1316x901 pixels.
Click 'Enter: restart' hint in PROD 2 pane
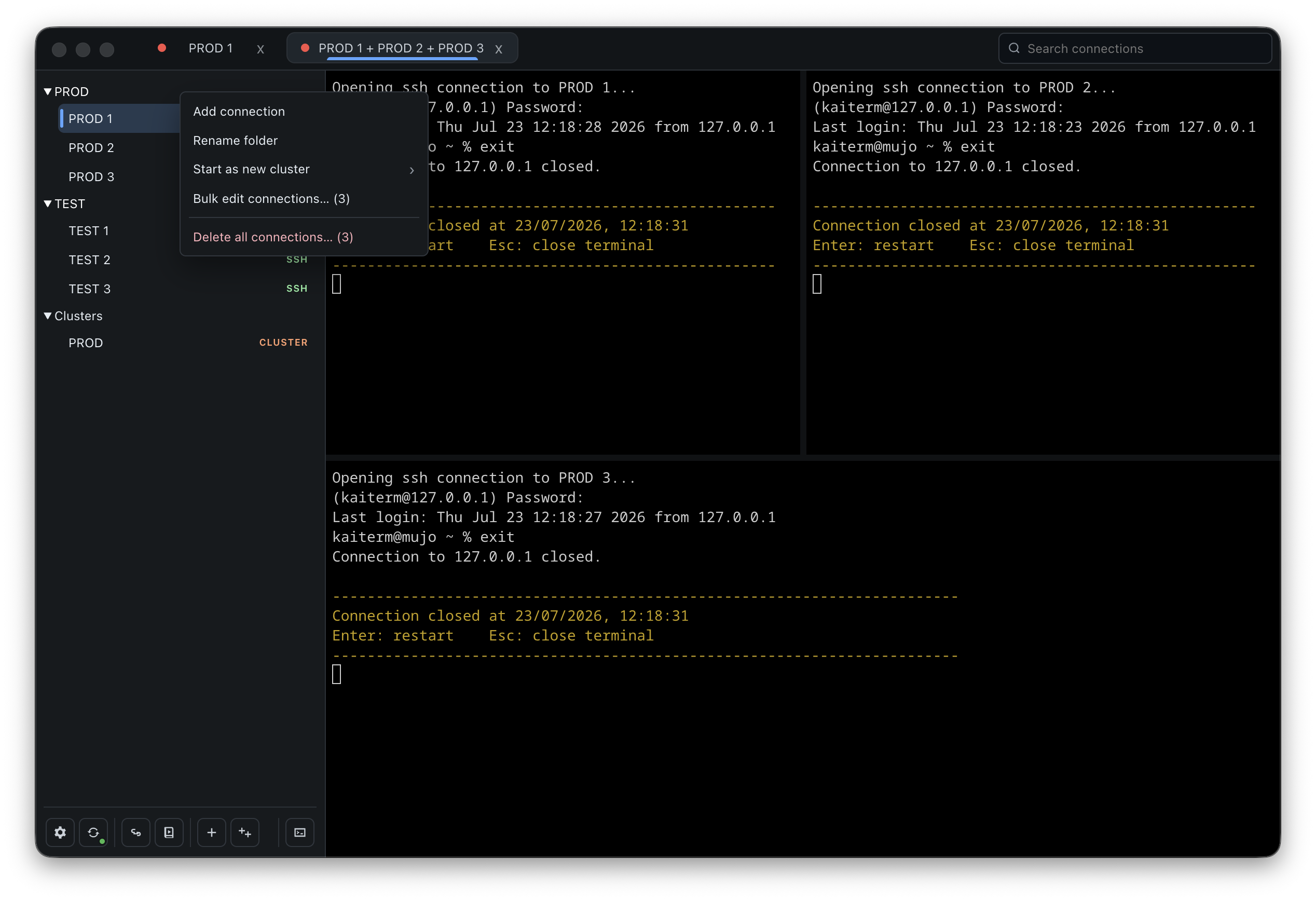[873, 245]
